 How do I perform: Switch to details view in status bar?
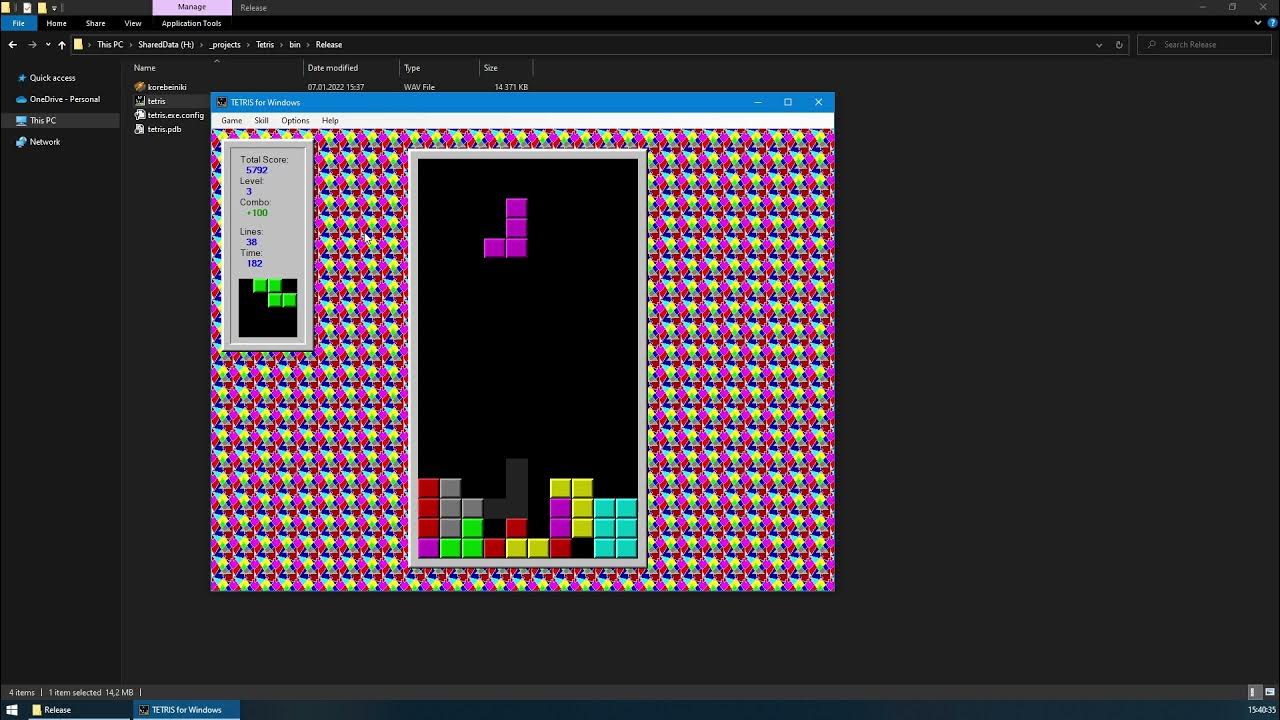pos(1254,692)
